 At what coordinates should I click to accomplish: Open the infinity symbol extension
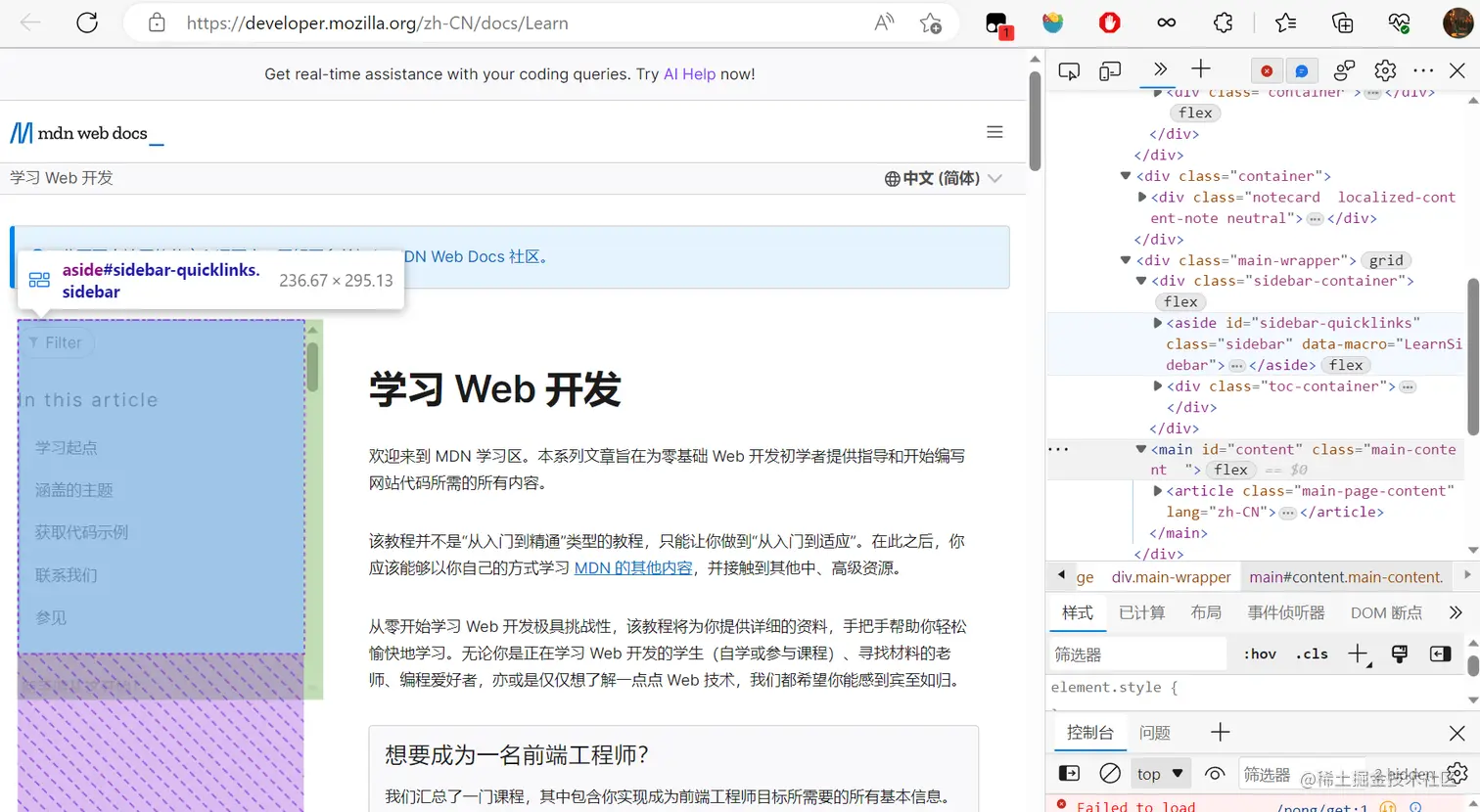point(1166,23)
